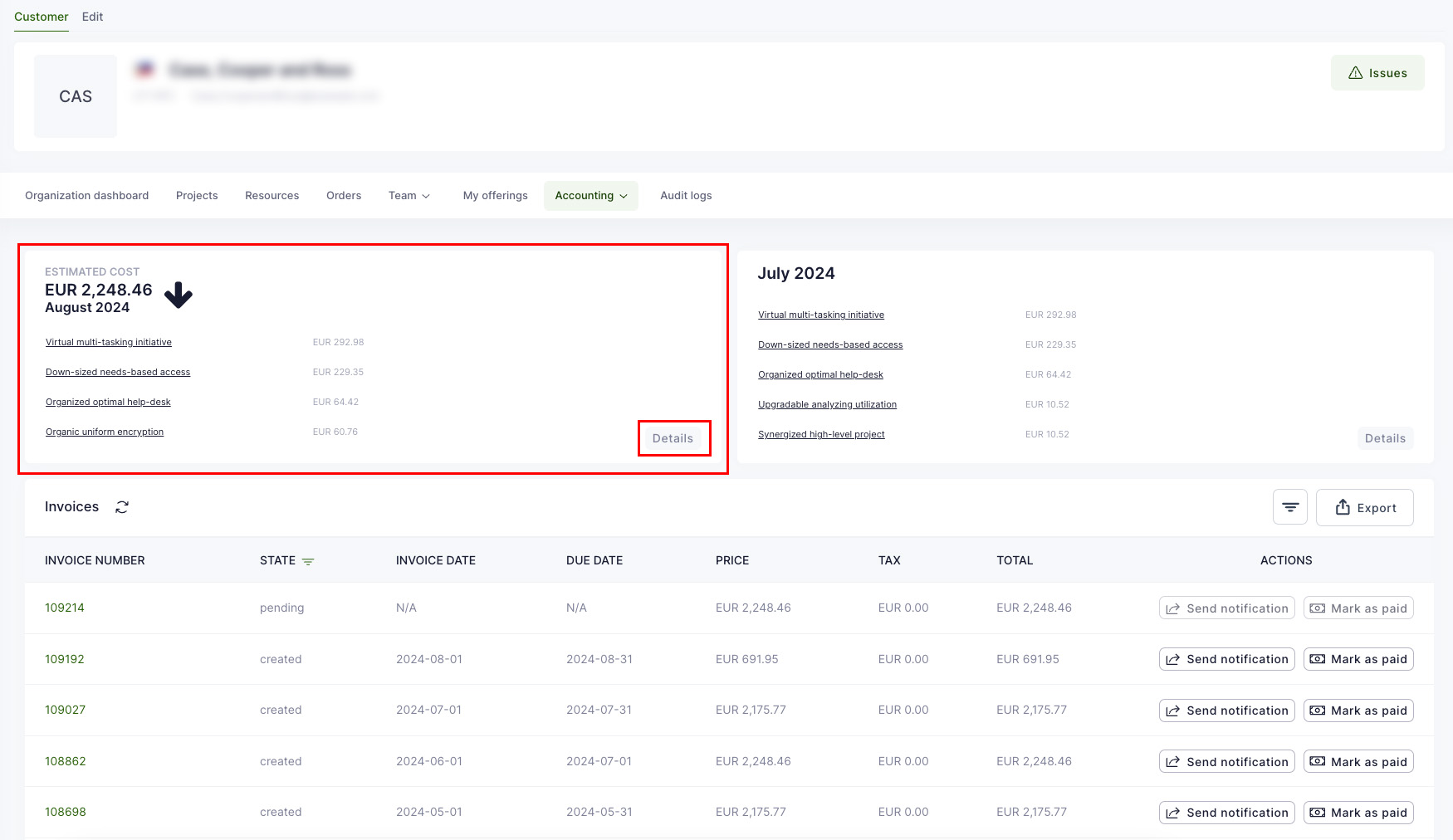Click the Issues warning button
This screenshot has height=840, width=1453.
click(1377, 73)
